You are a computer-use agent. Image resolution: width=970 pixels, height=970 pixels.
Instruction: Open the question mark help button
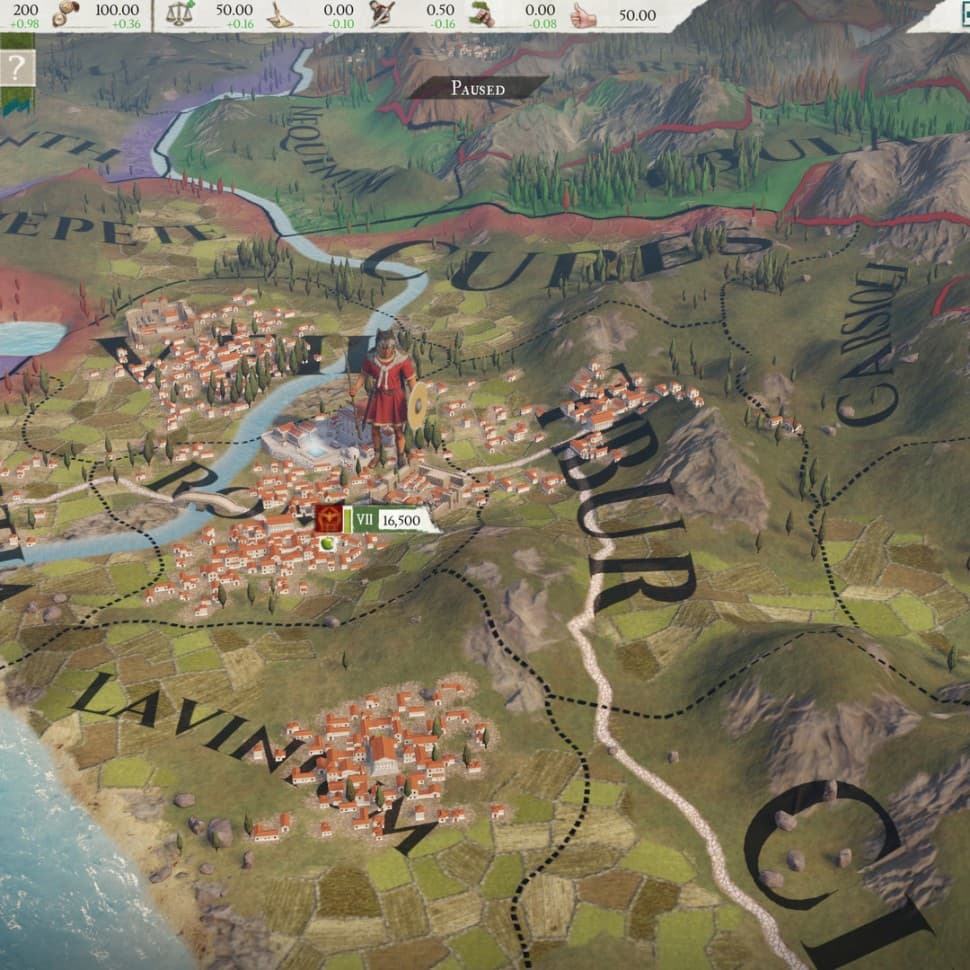coord(17,68)
